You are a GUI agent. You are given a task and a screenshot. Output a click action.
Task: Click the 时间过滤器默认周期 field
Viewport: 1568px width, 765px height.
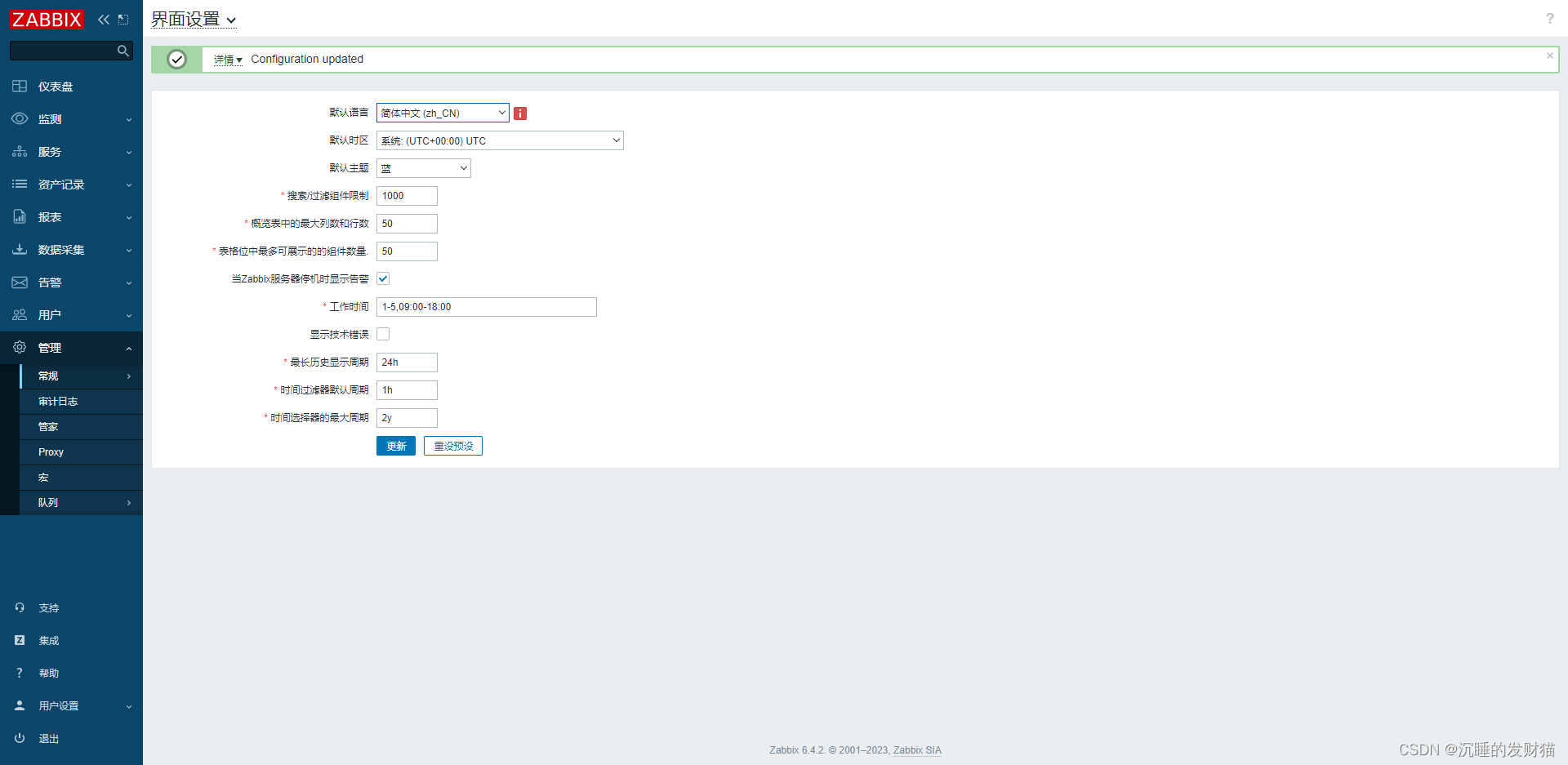(407, 390)
